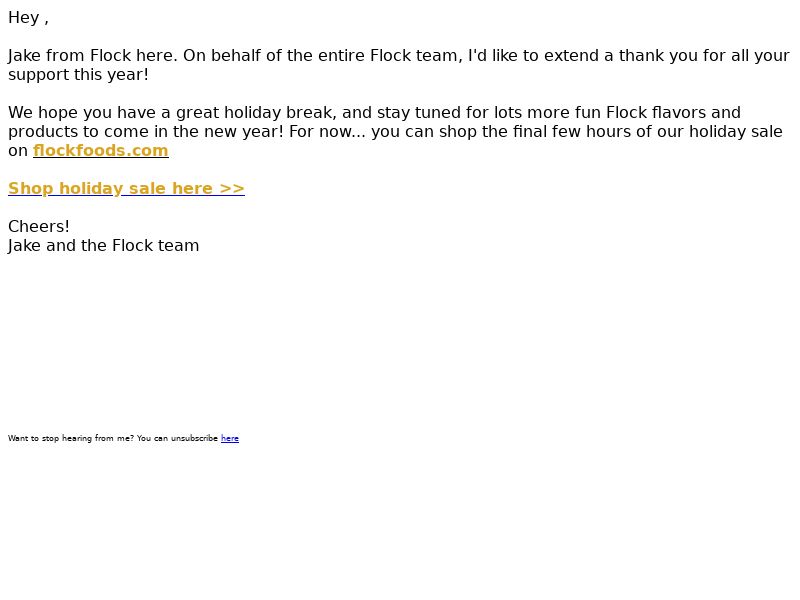The image size is (800, 600).
Task: Click 'We hope you have a great holiday break' text
Action: pyautogui.click(x=170, y=112)
